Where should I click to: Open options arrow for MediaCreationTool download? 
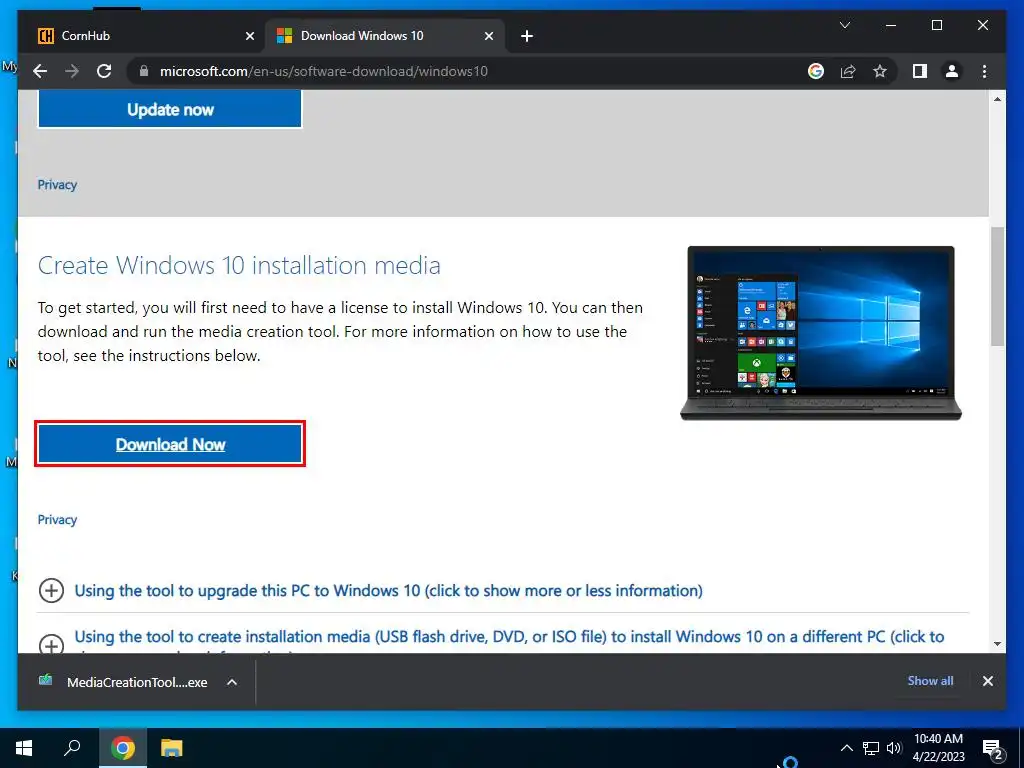[232, 682]
